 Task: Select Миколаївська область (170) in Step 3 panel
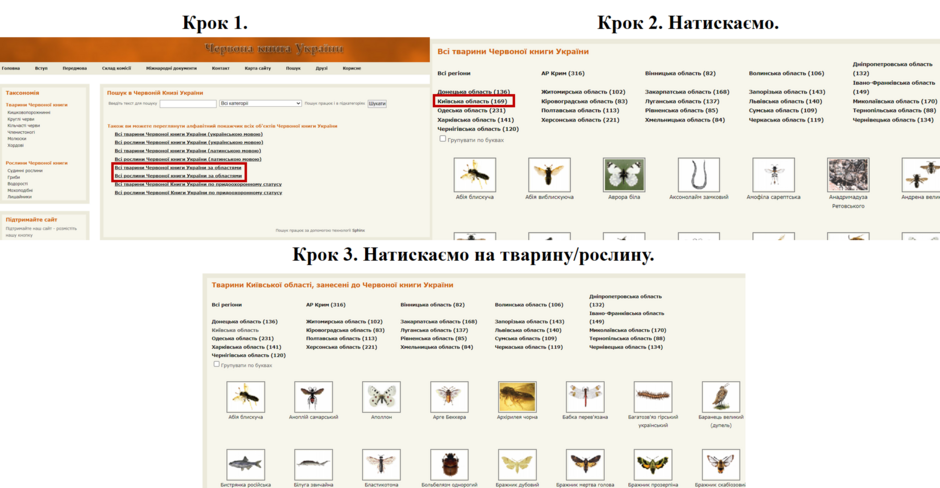tap(628, 330)
